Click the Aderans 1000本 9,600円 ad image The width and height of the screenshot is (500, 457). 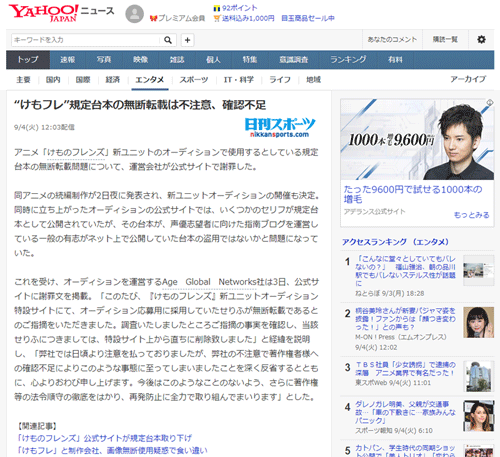pyautogui.click(x=417, y=139)
